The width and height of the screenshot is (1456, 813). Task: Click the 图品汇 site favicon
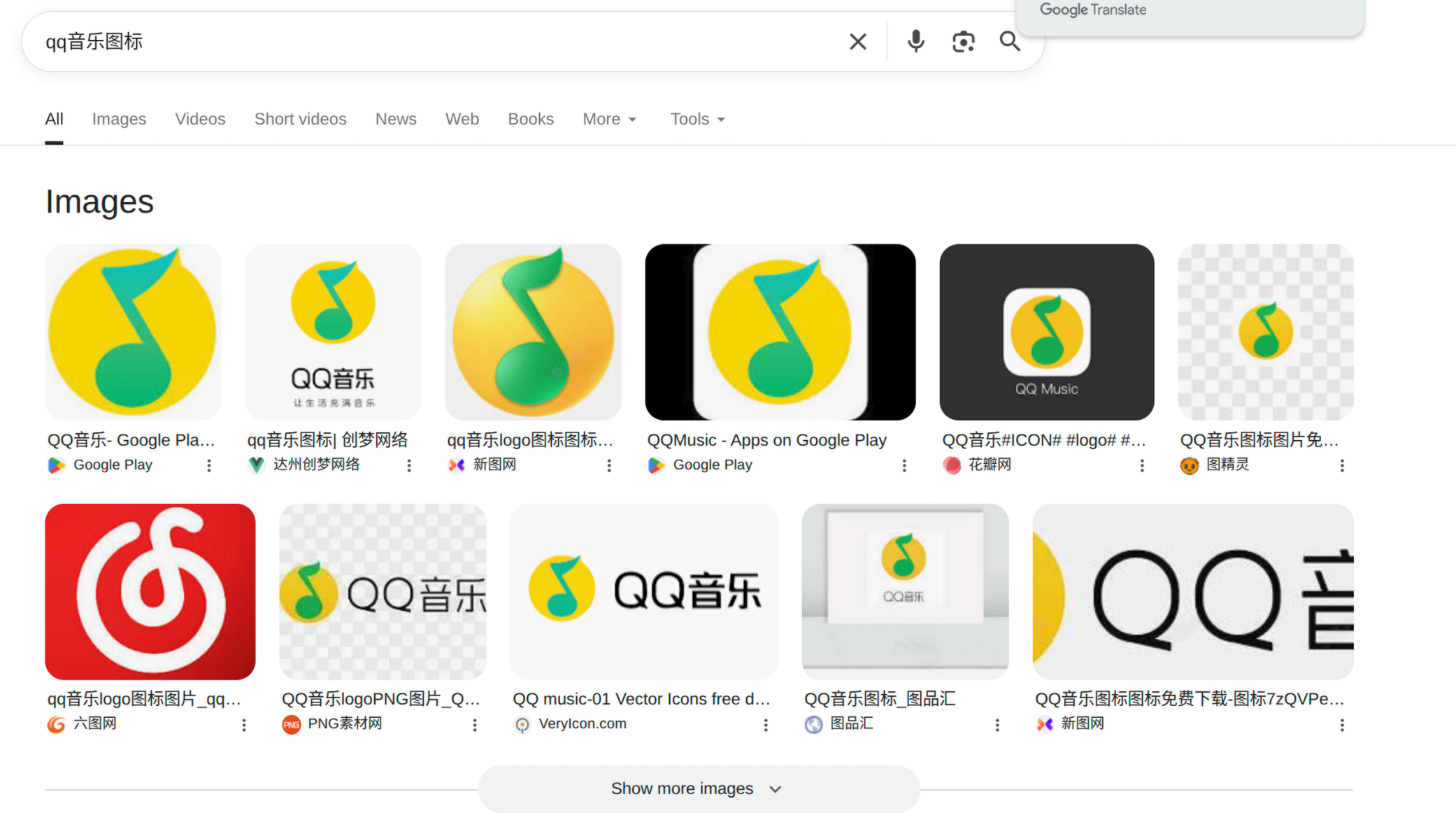coord(813,725)
